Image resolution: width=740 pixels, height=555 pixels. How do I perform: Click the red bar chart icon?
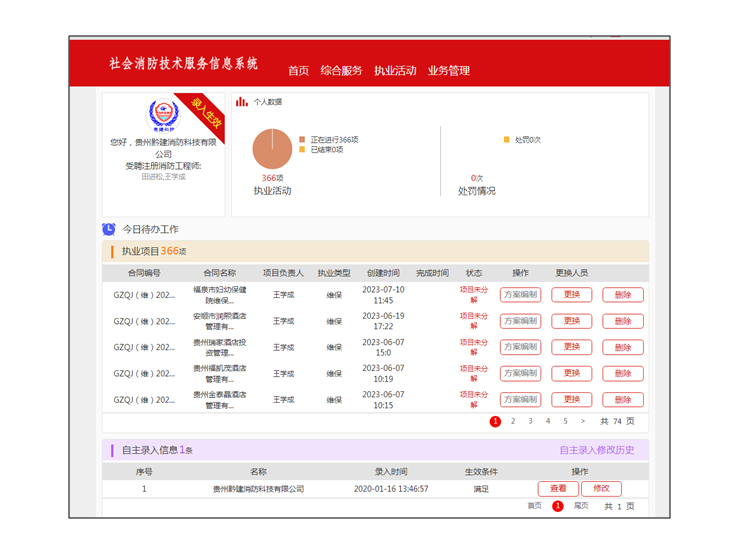(241, 102)
